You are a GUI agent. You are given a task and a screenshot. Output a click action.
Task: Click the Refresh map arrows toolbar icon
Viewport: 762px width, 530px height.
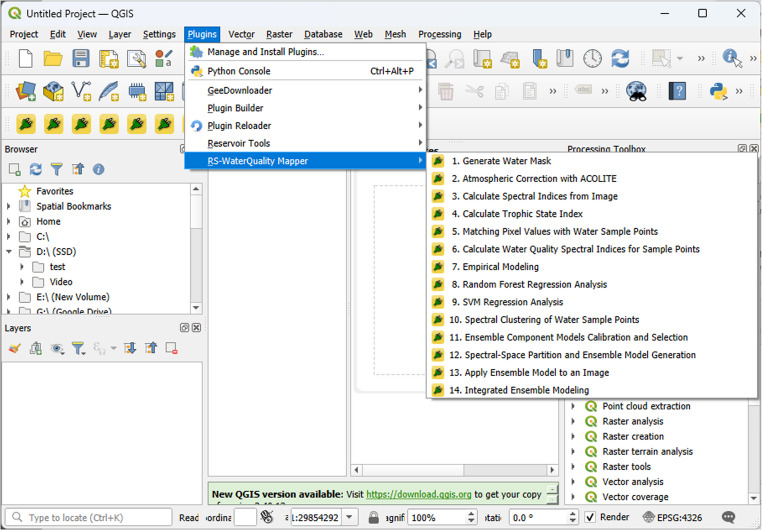pos(620,58)
